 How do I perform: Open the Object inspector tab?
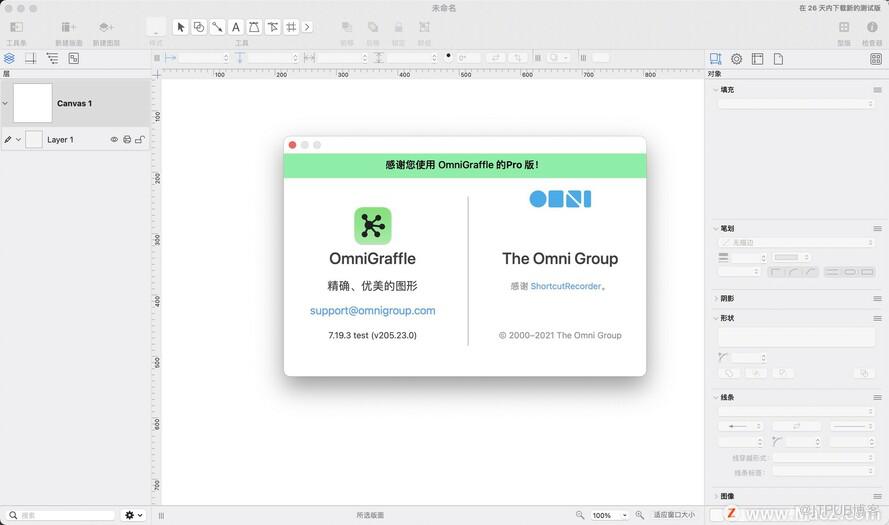pyautogui.click(x=716, y=59)
